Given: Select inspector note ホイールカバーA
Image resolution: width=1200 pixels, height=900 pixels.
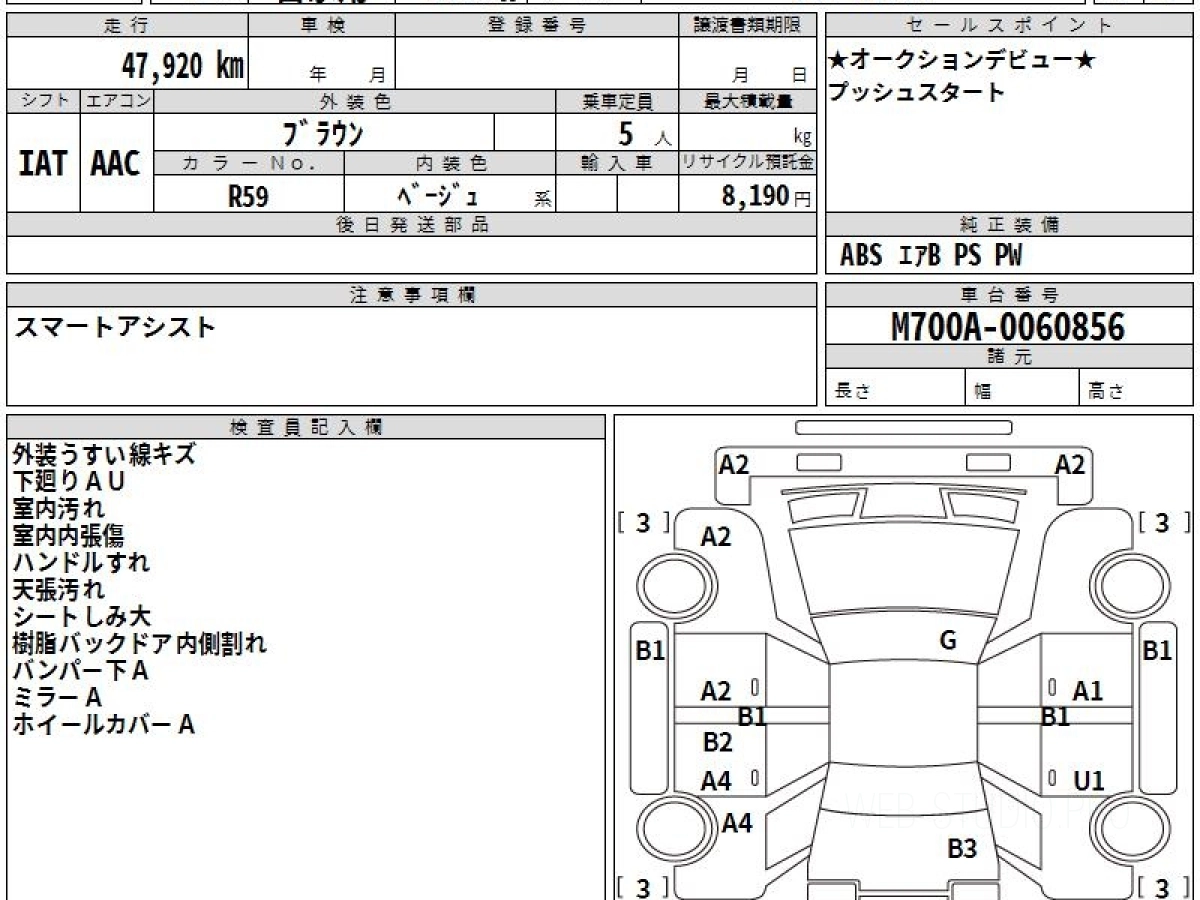Looking at the screenshot, I should tap(103, 725).
